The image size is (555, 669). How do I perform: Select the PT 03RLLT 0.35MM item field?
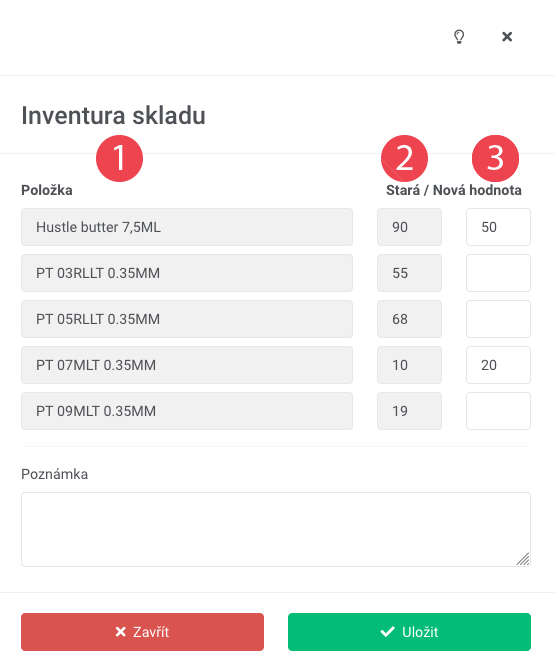pyautogui.click(x=187, y=273)
